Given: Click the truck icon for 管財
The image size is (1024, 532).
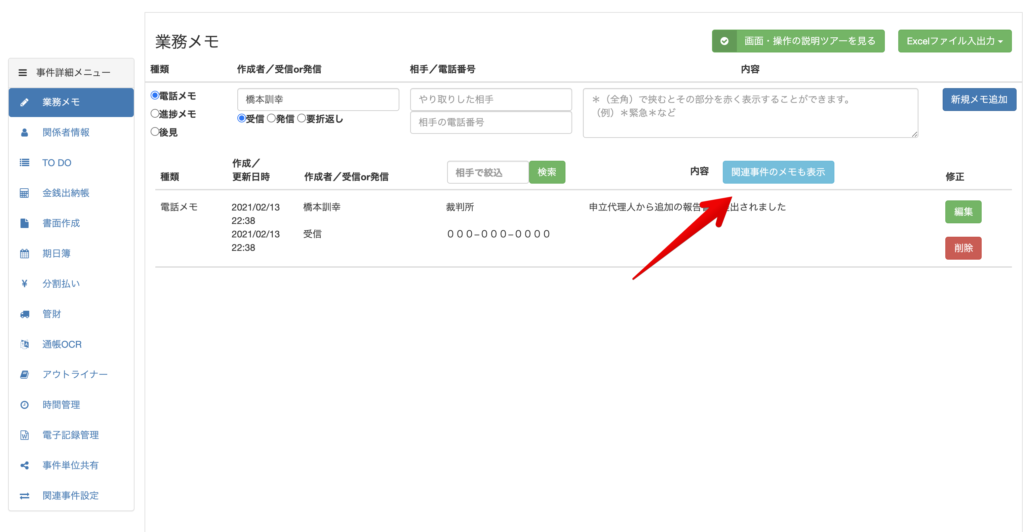Looking at the screenshot, I should point(24,314).
